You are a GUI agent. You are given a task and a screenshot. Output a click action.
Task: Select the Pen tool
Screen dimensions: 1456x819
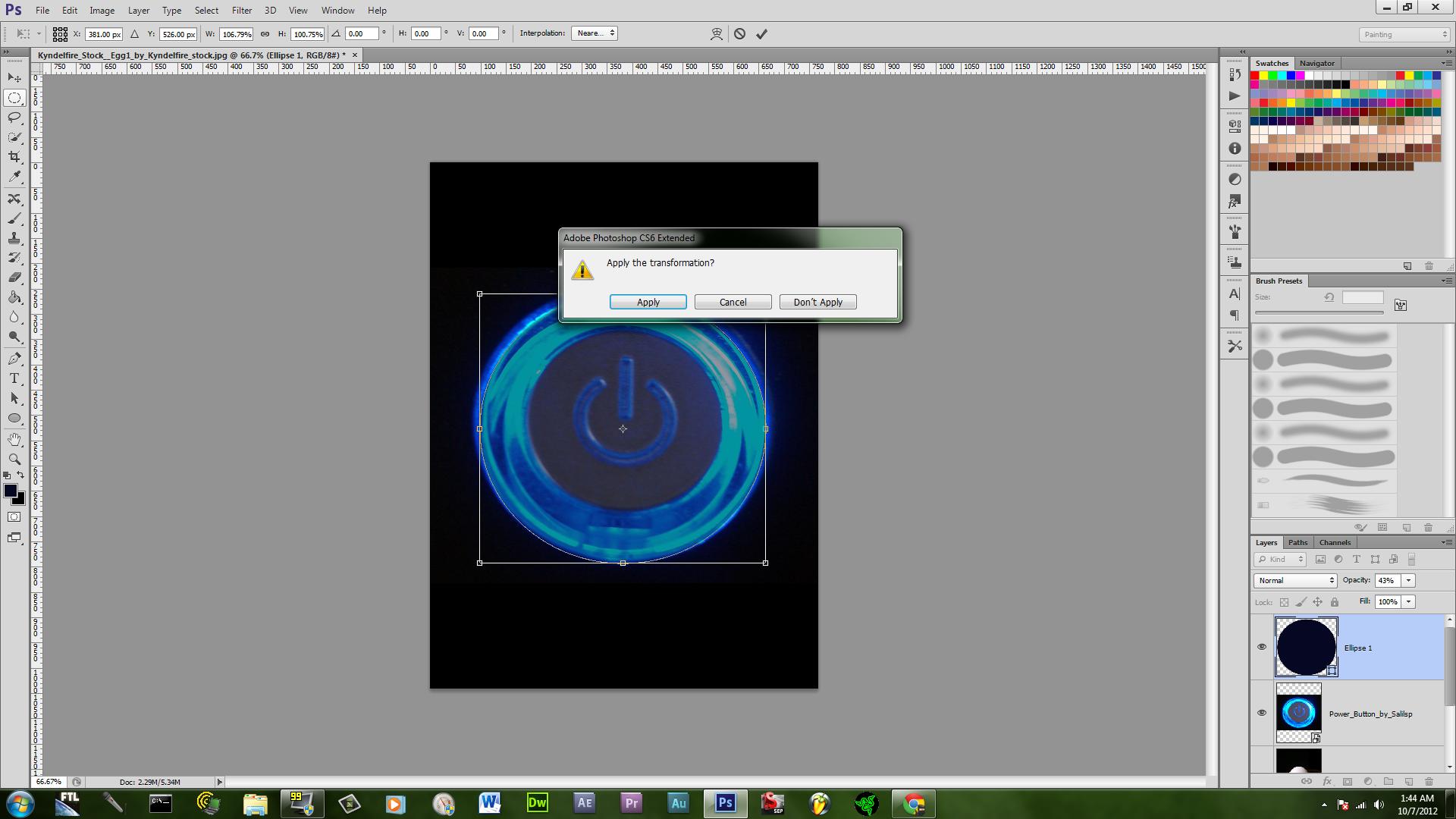tap(14, 359)
